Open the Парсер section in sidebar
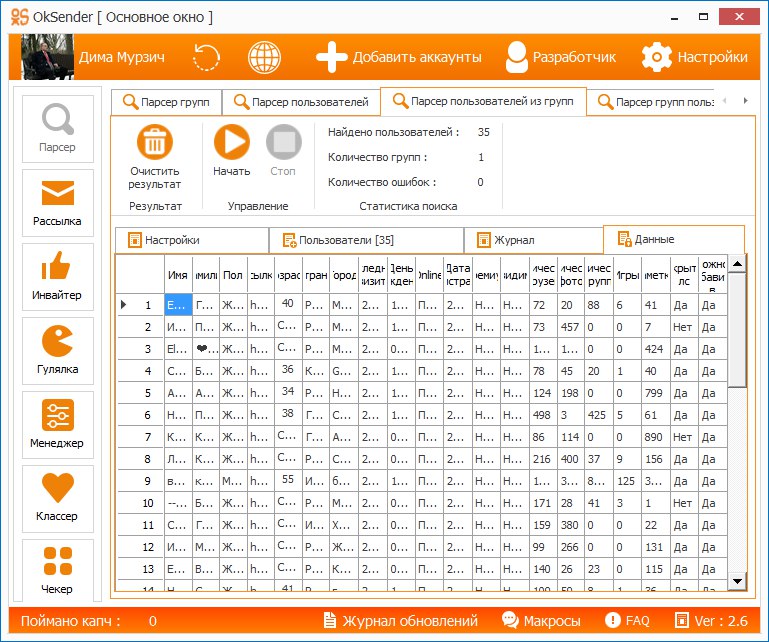 57,128
